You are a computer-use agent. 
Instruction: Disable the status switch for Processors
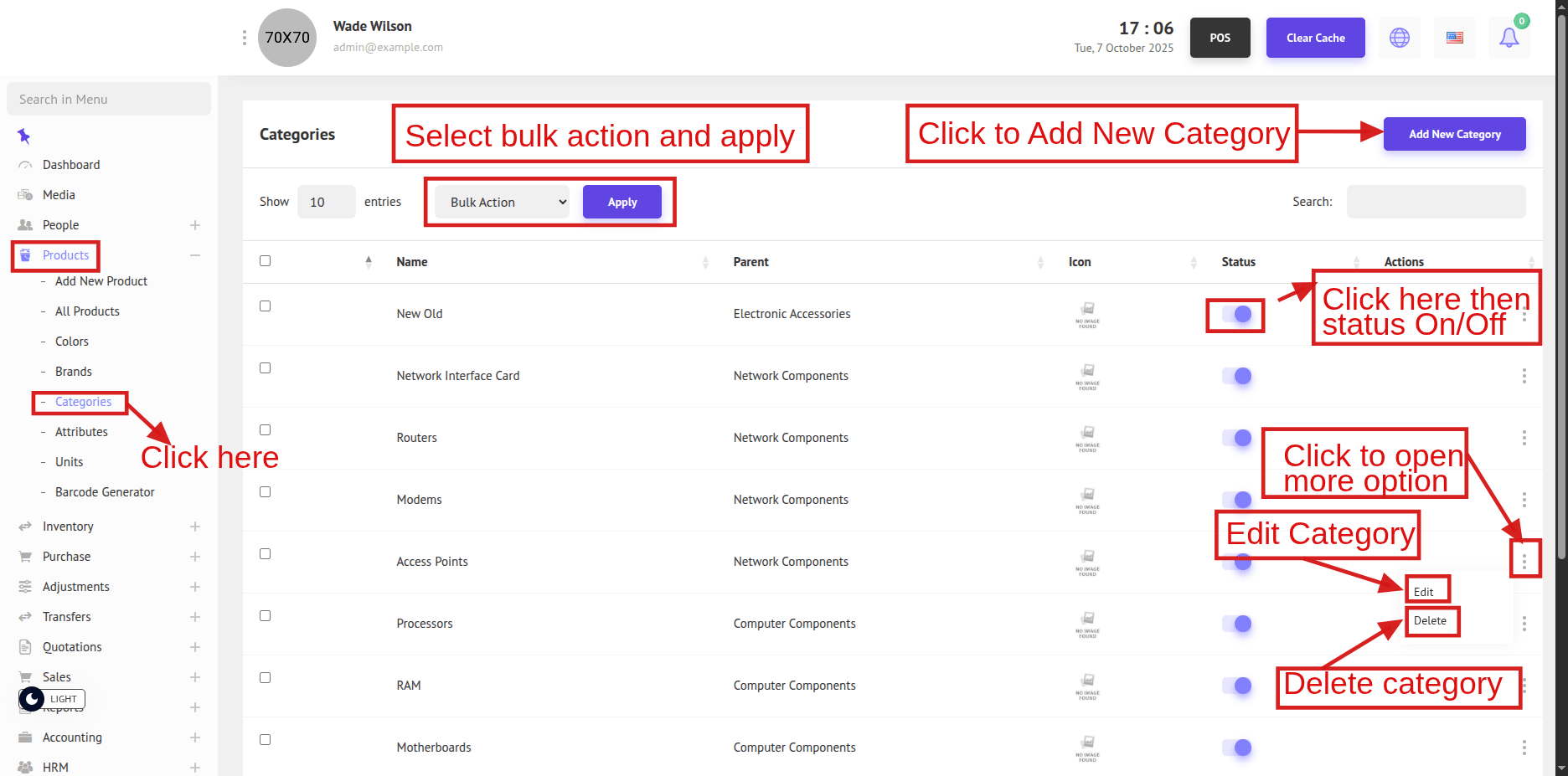pos(1236,624)
